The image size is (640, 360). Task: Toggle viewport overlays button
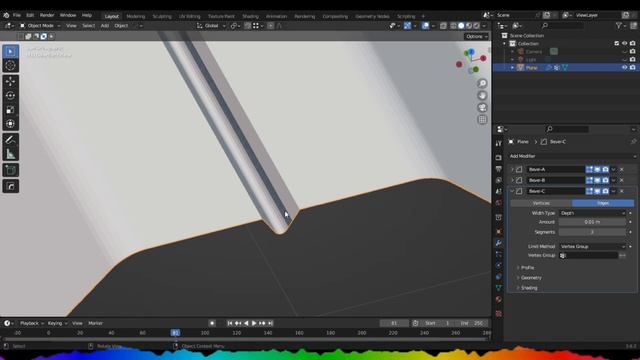point(425,26)
